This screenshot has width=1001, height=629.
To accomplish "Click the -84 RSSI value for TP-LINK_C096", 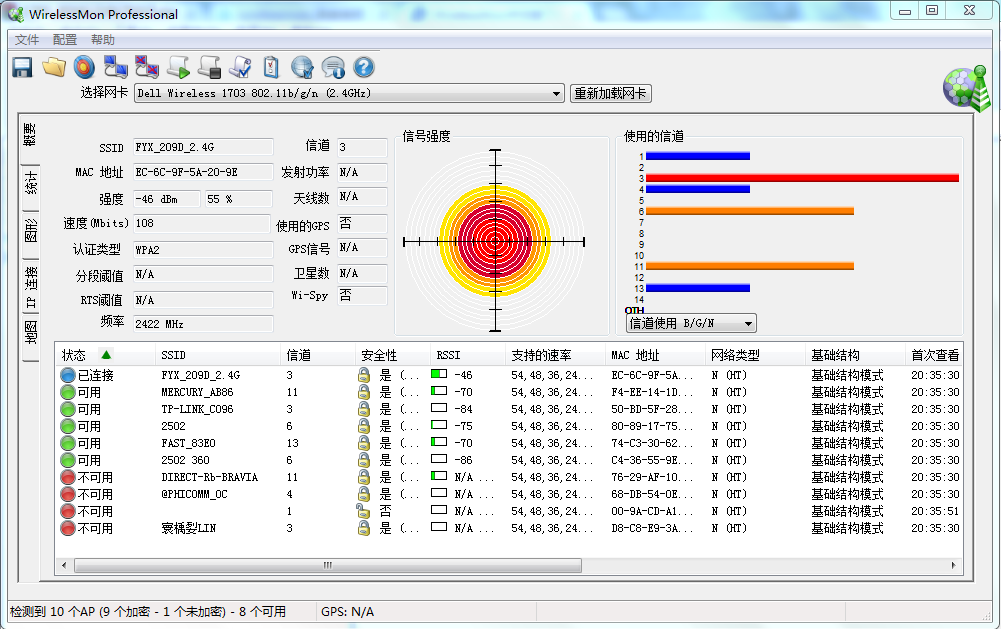I will click(463, 409).
